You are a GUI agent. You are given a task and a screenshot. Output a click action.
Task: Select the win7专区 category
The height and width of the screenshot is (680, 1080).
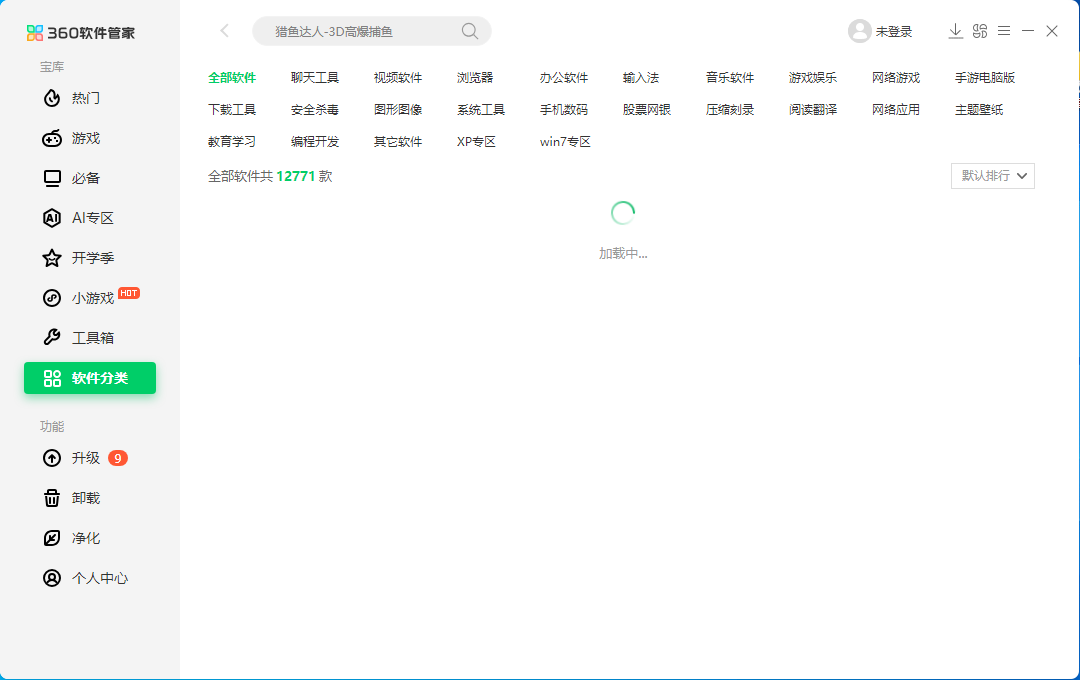click(x=565, y=142)
